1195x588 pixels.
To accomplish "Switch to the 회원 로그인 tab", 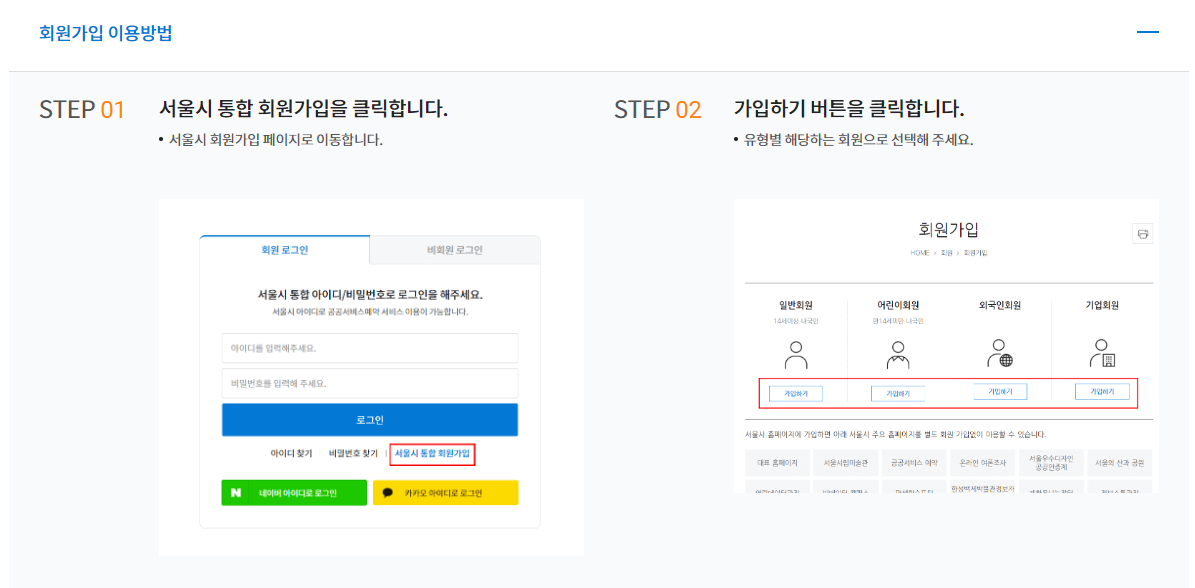I will point(285,250).
